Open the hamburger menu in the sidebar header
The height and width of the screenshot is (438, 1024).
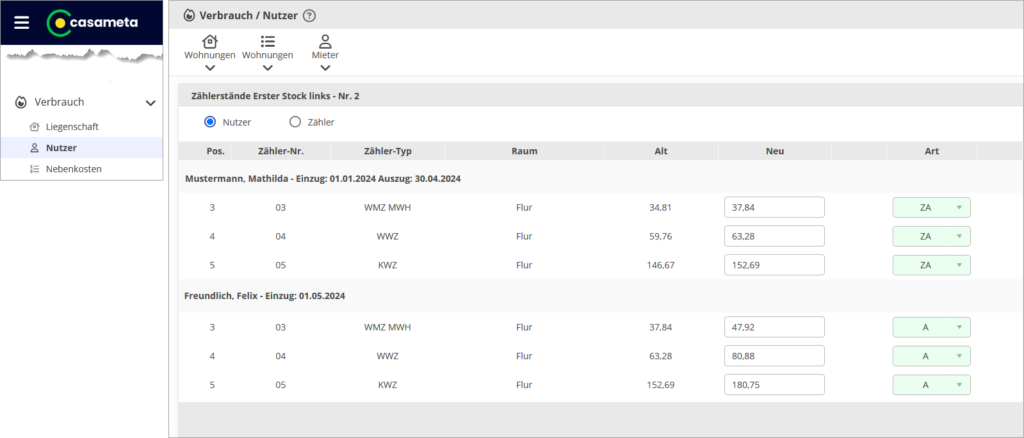21,22
